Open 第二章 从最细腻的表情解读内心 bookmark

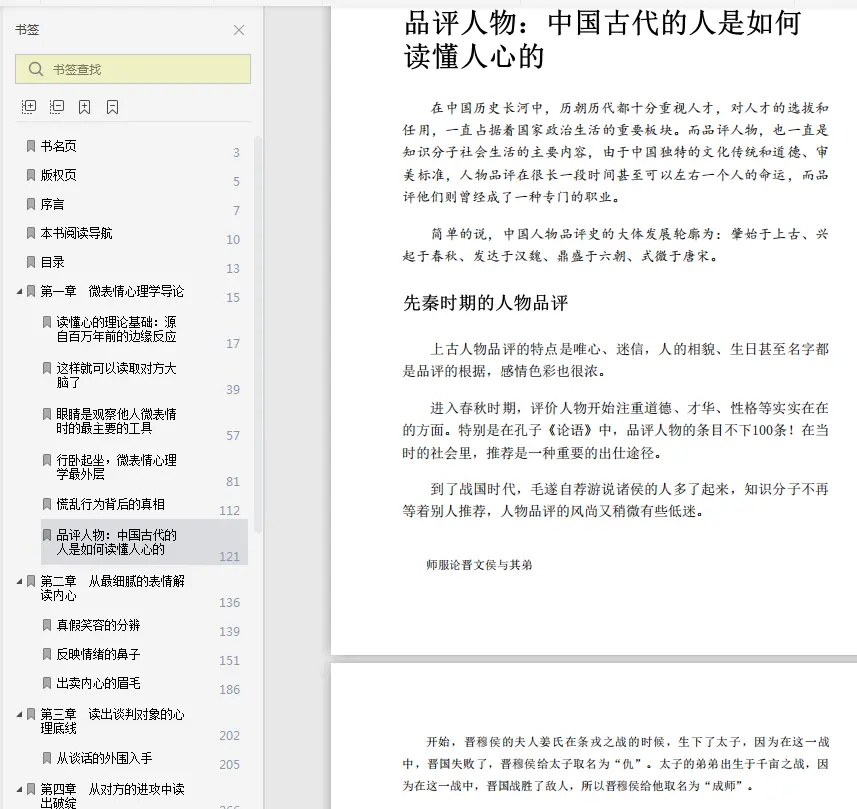113,588
